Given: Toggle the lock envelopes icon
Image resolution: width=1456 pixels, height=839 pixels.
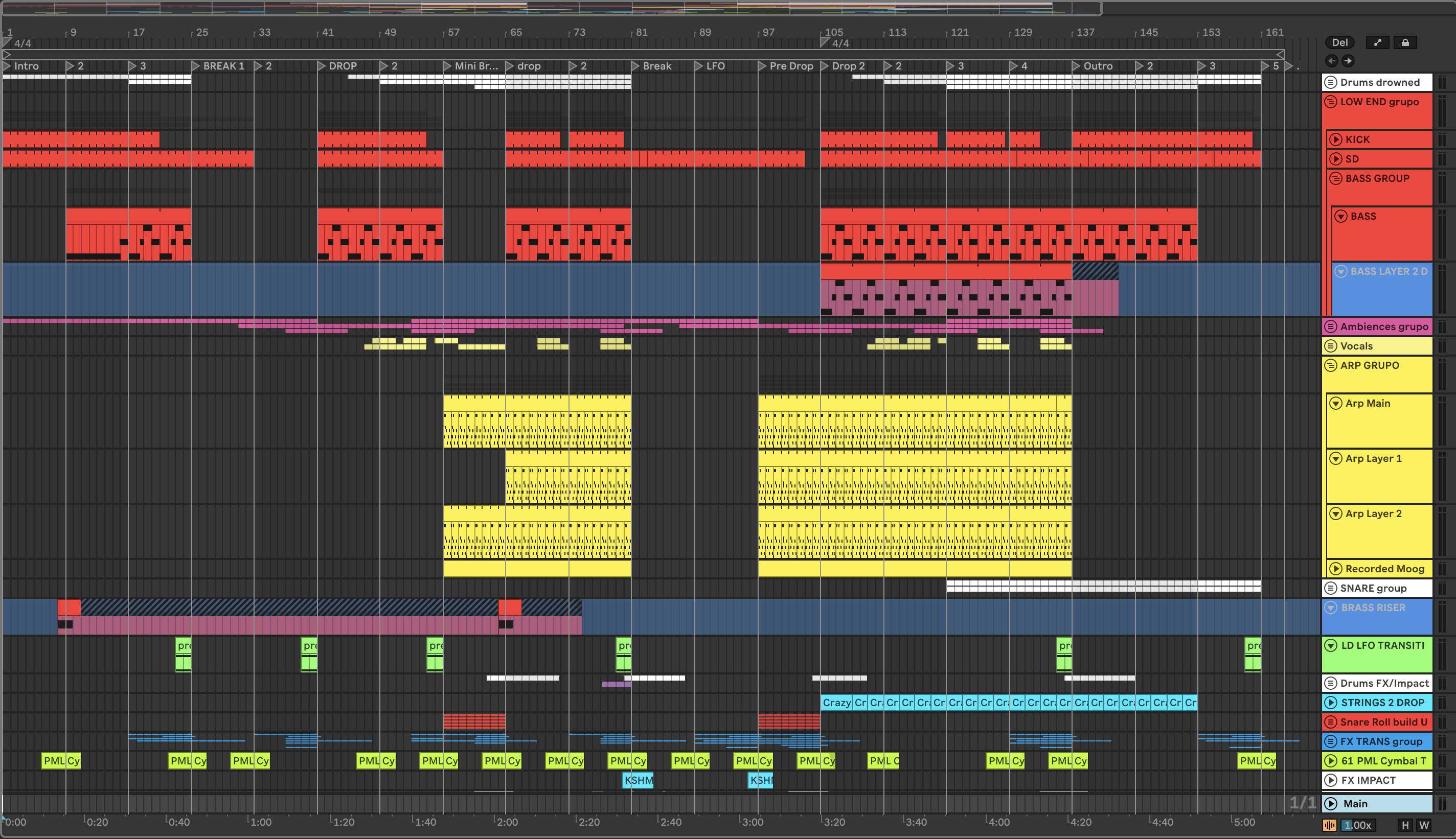Looking at the screenshot, I should click(x=1405, y=42).
